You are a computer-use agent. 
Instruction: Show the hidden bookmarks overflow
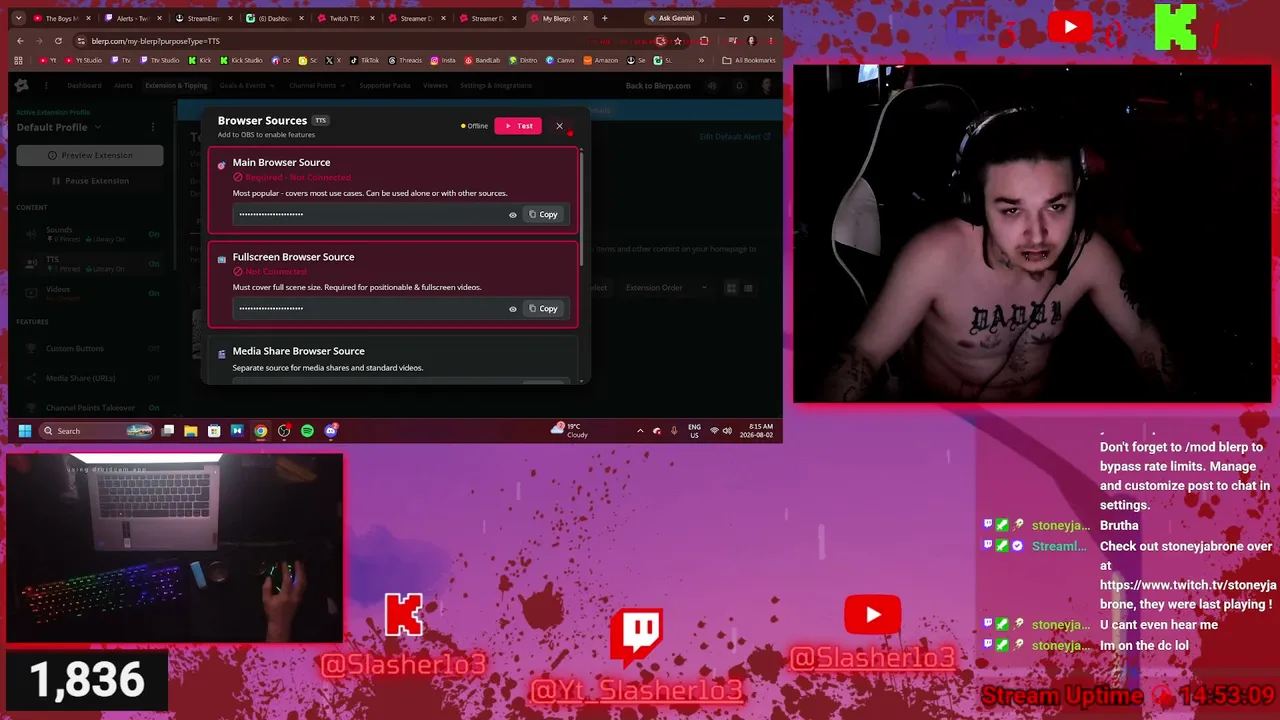coord(701,60)
